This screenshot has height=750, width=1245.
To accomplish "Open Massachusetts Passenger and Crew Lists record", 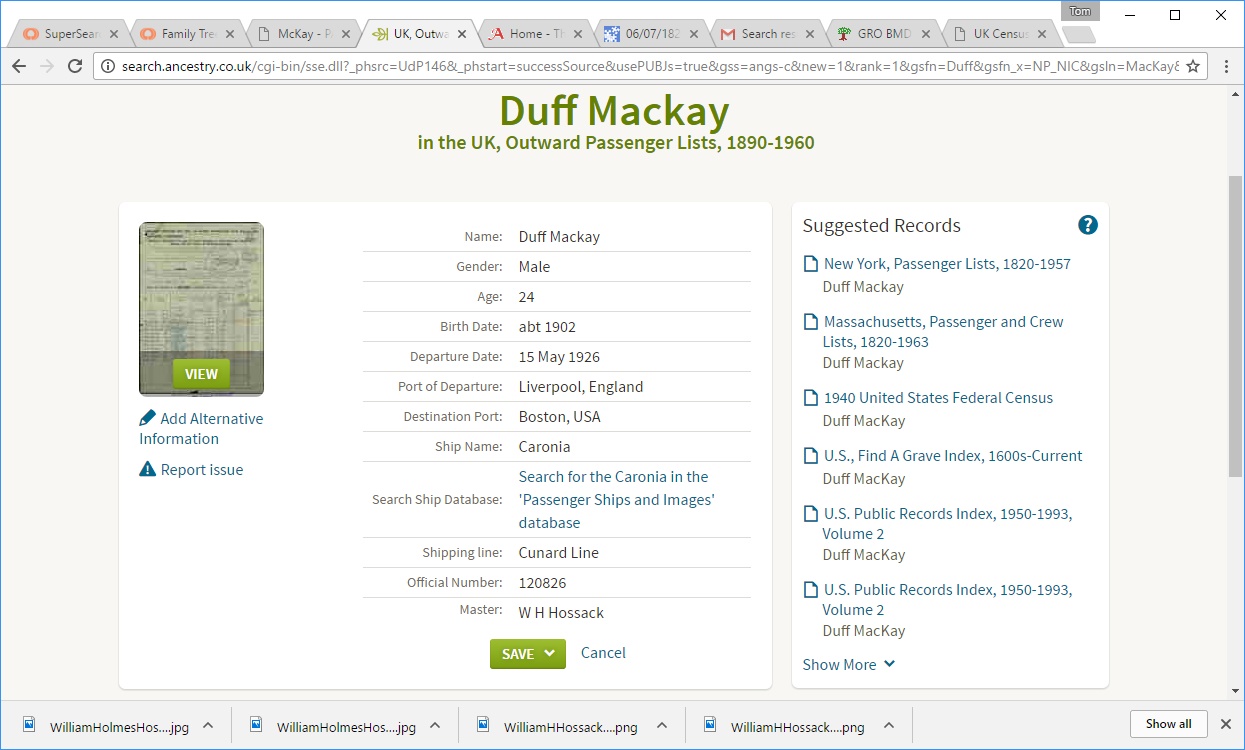I will [x=943, y=332].
